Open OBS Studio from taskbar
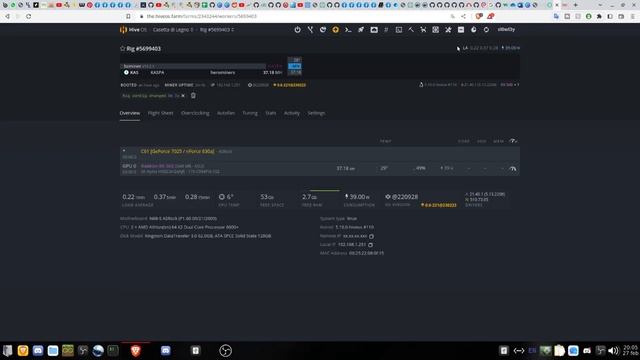Screen dimensions: 640x360 pyautogui.click(x=225, y=351)
